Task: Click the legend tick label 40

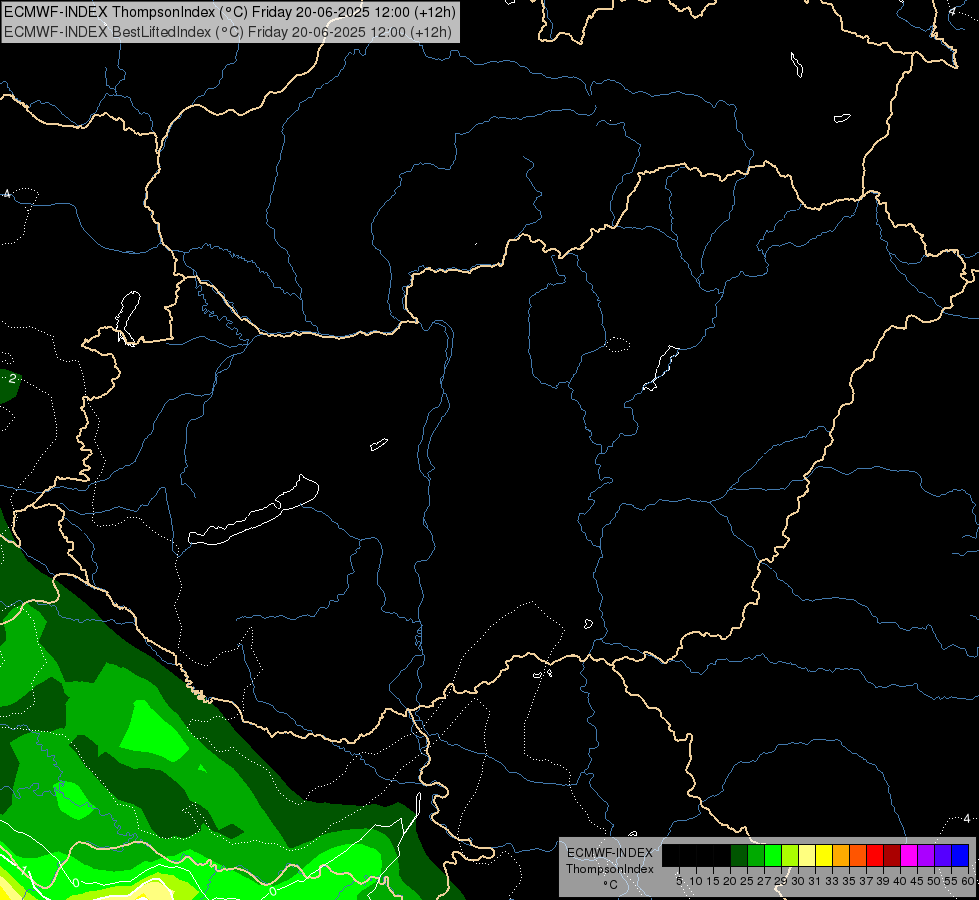Action: (x=900, y=881)
